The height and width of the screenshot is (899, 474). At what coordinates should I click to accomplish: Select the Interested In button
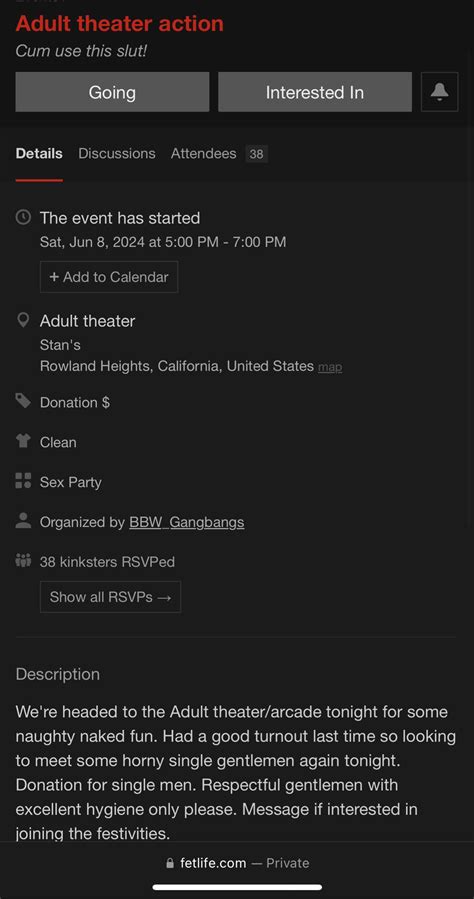click(315, 92)
